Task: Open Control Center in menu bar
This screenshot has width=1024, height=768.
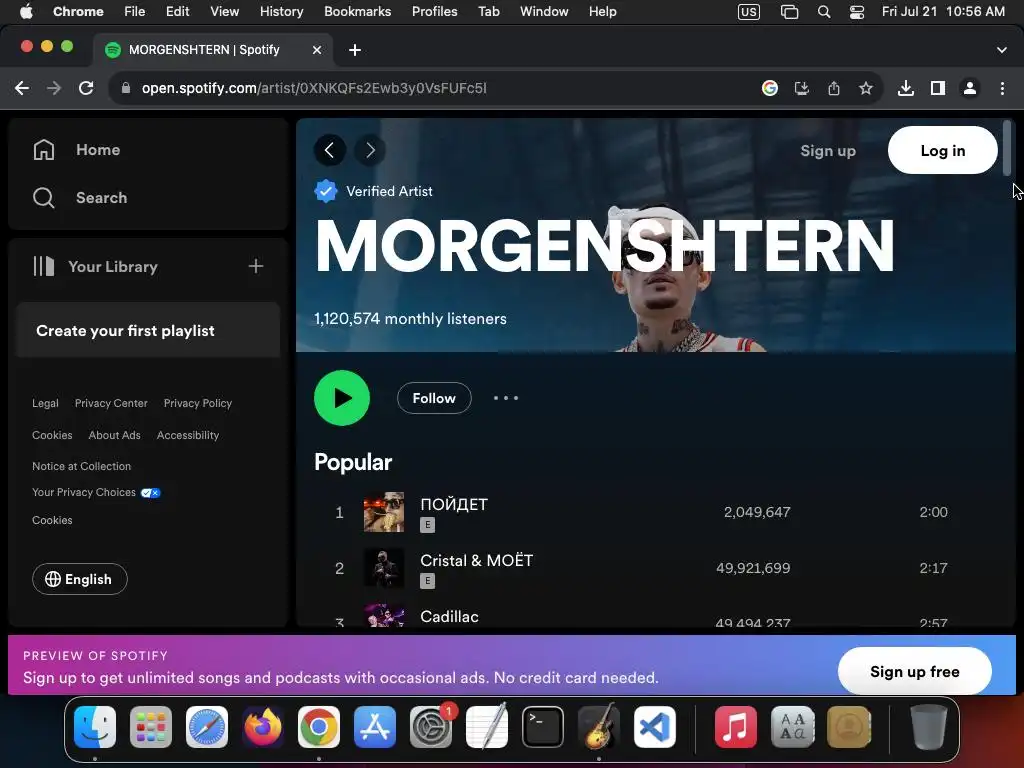Action: point(857,12)
